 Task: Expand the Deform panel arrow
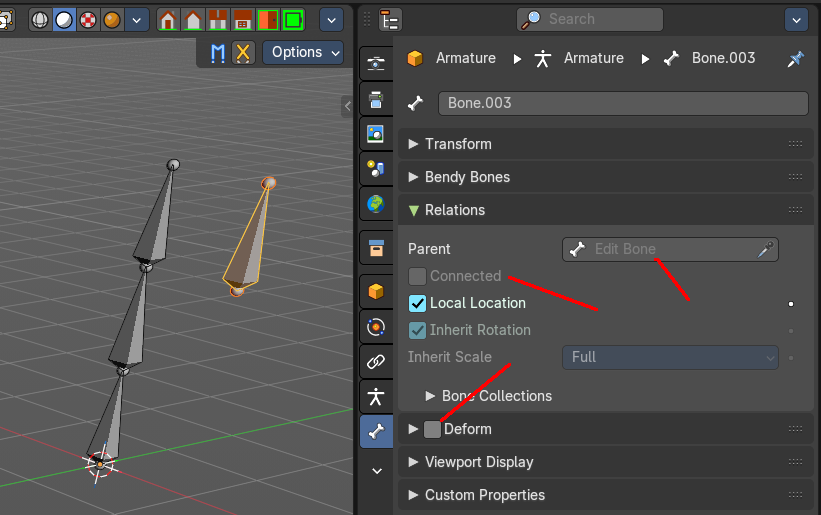[x=413, y=429]
